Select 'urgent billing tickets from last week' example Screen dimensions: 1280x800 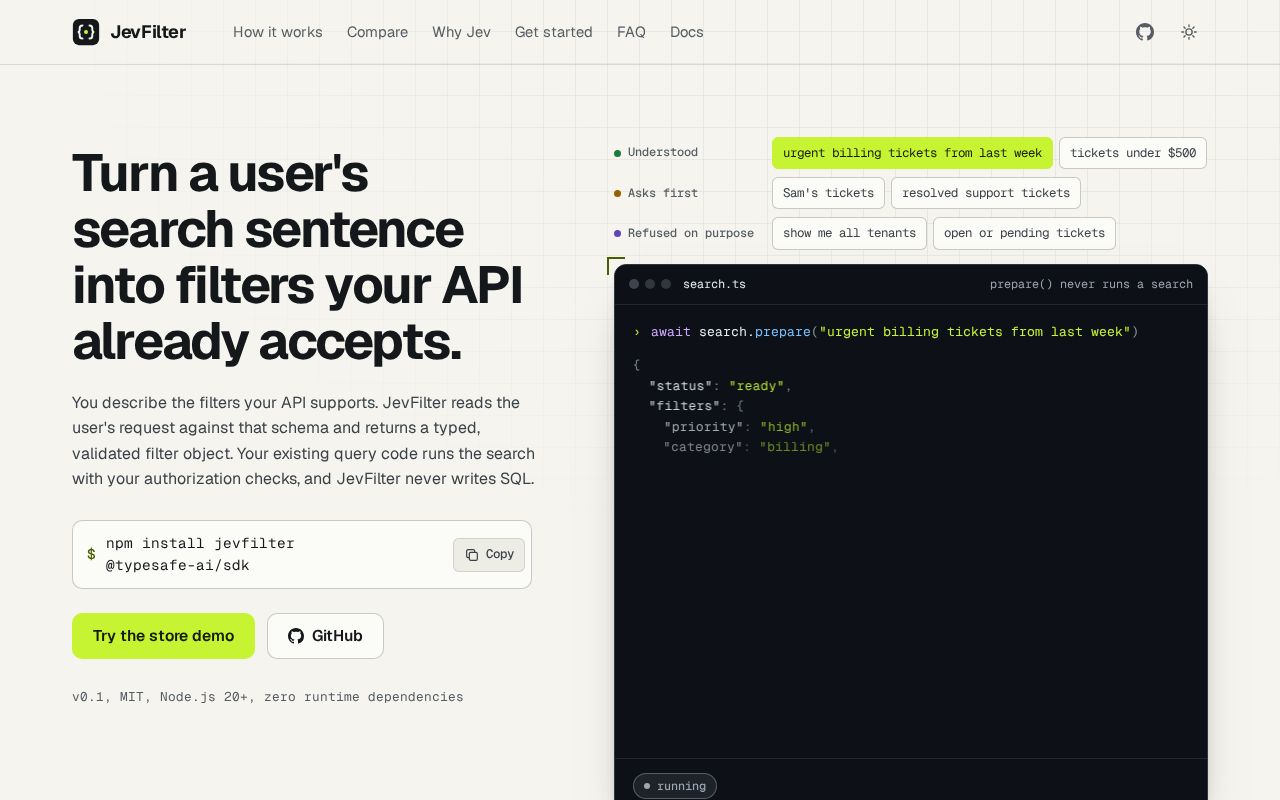912,153
